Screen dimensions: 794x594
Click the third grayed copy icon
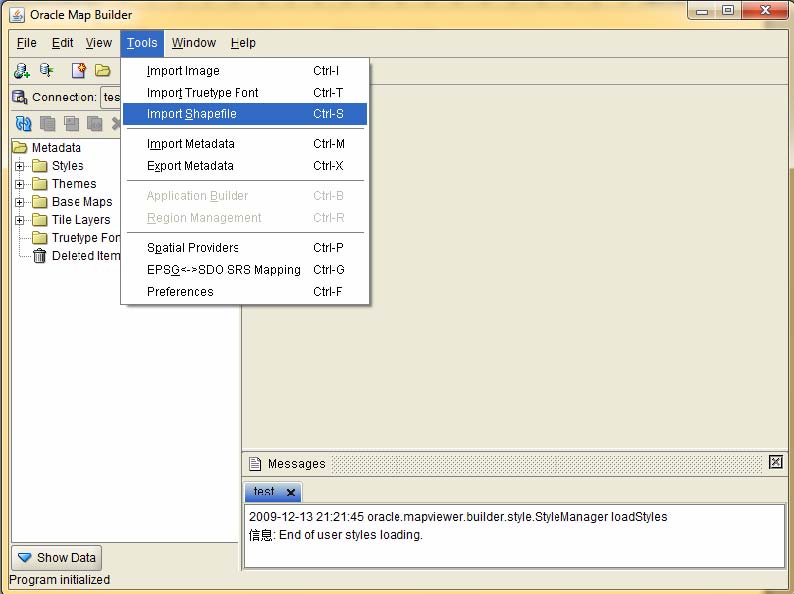tap(95, 123)
